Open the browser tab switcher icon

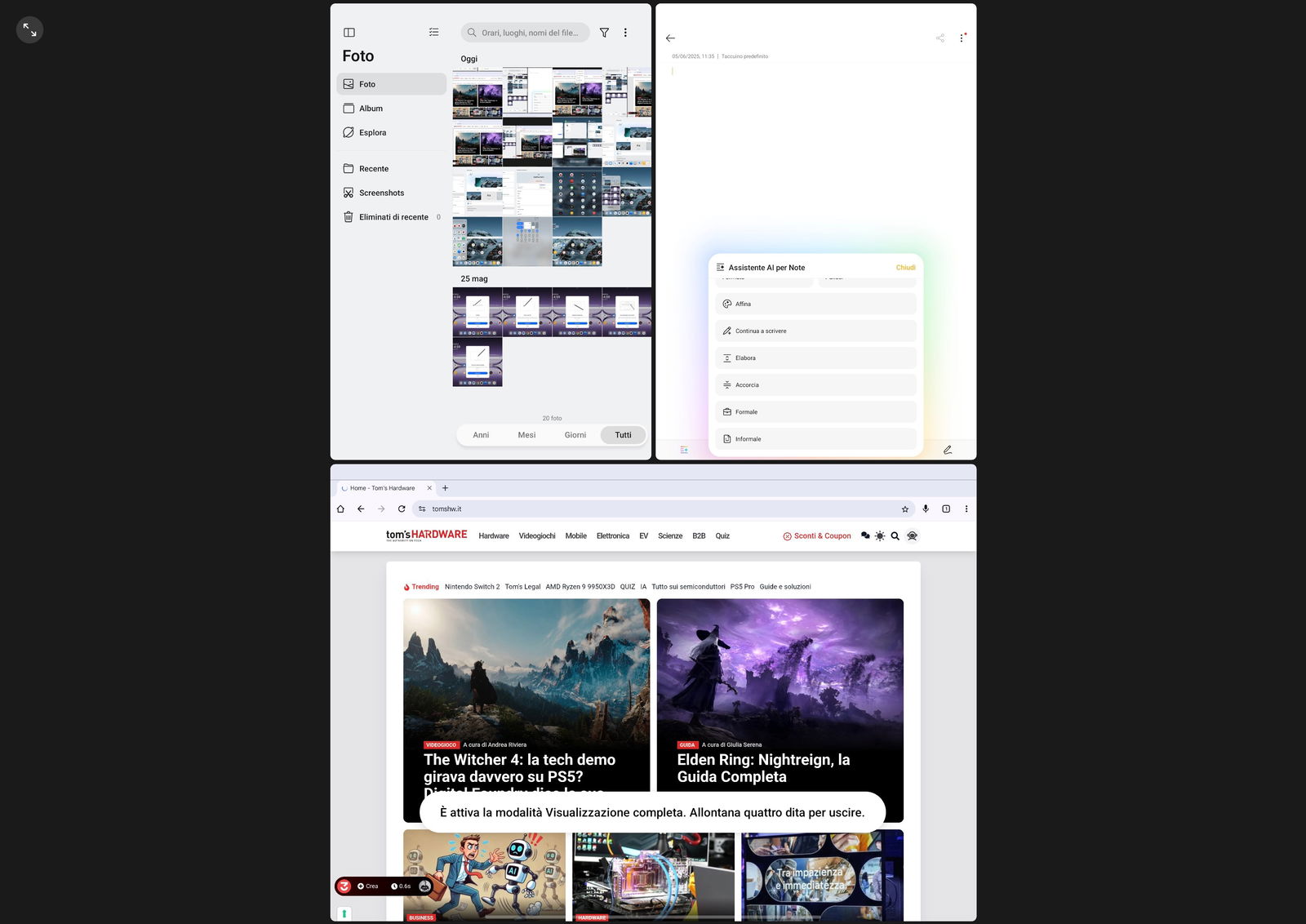pyautogui.click(x=946, y=509)
